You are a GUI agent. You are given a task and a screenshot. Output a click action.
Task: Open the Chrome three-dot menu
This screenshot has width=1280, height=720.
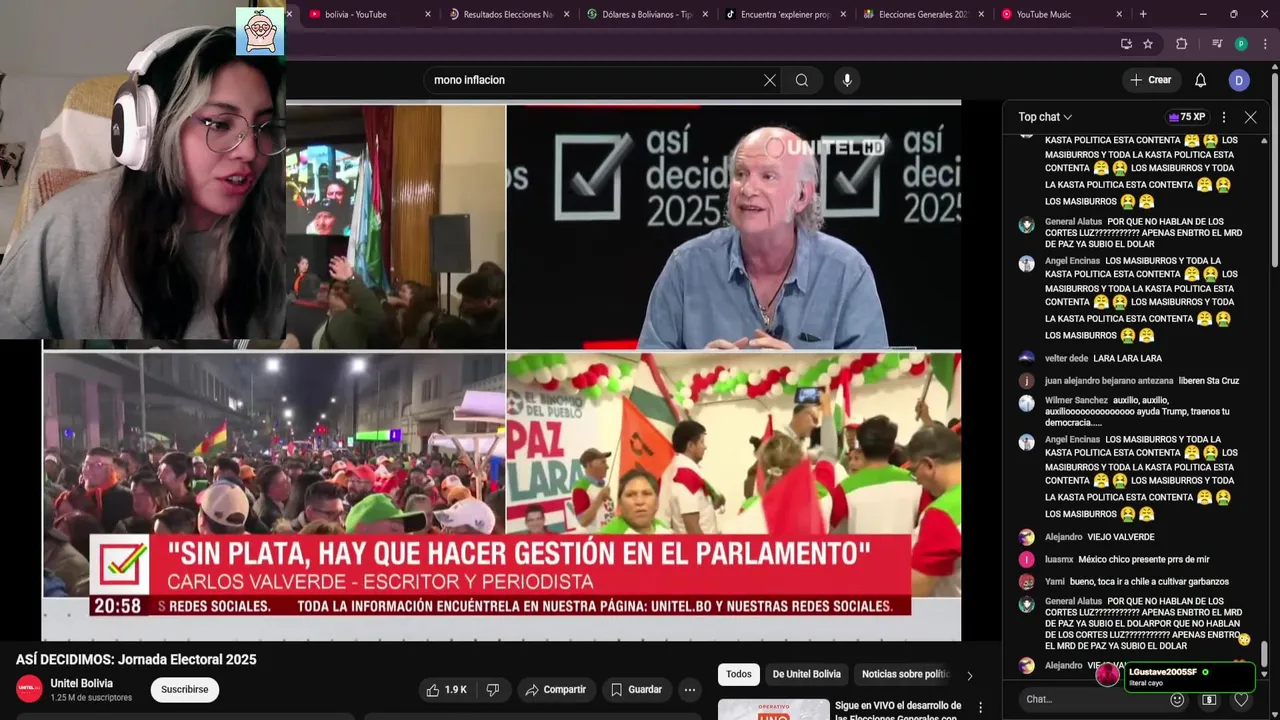[x=1265, y=44]
